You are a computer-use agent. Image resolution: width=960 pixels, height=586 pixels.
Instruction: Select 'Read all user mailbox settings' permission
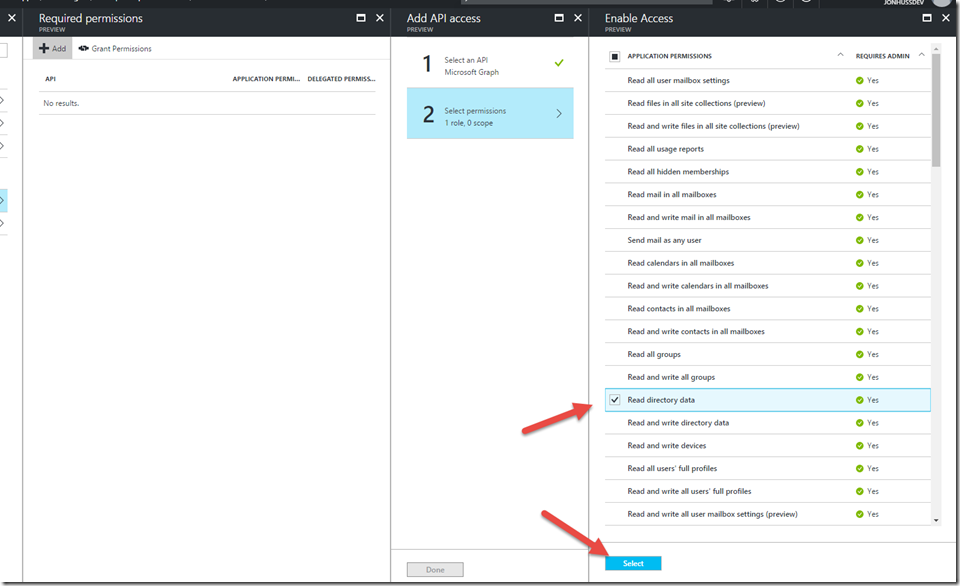pyautogui.click(x=678, y=80)
